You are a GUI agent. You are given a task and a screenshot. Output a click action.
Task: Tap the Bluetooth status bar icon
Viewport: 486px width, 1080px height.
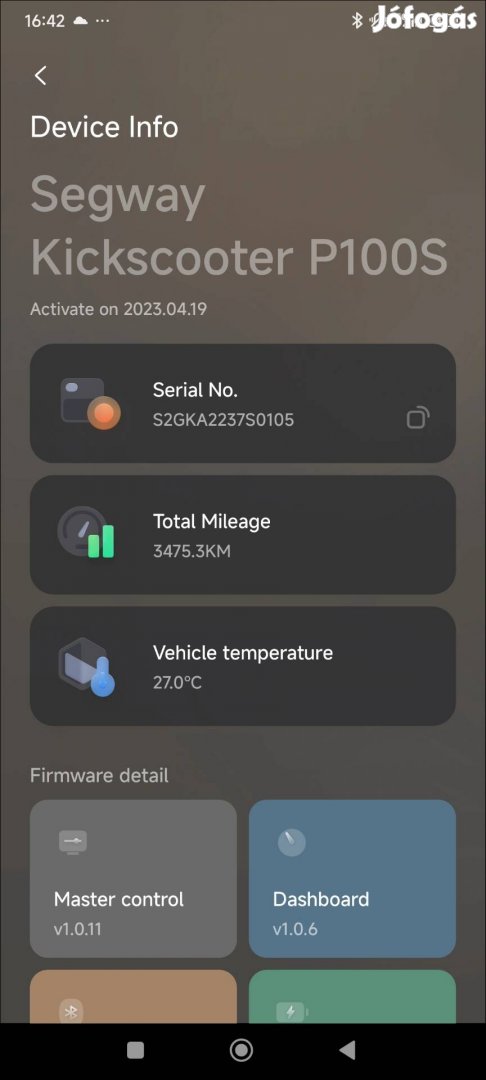pyautogui.click(x=357, y=21)
